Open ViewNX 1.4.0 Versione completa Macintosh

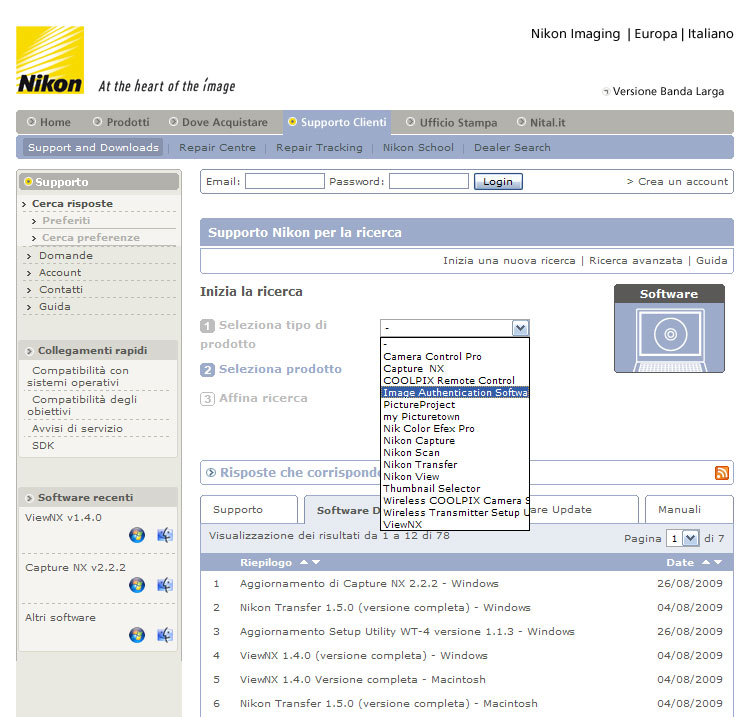[x=363, y=679]
